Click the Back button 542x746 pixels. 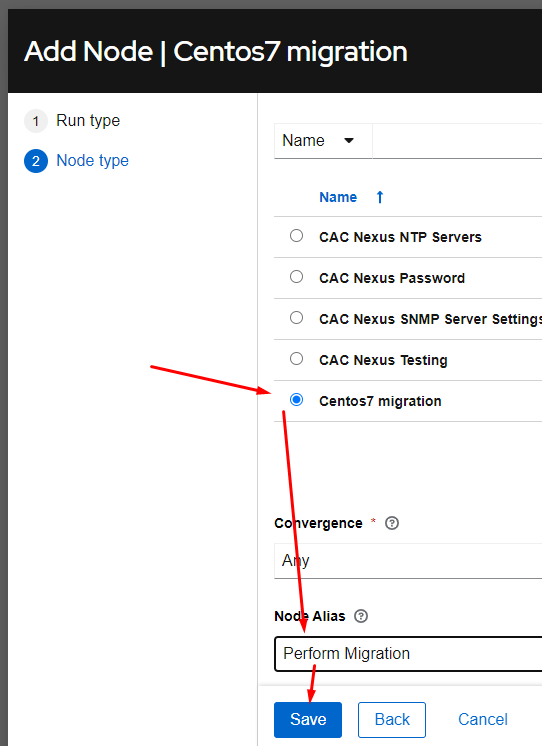(x=392, y=719)
